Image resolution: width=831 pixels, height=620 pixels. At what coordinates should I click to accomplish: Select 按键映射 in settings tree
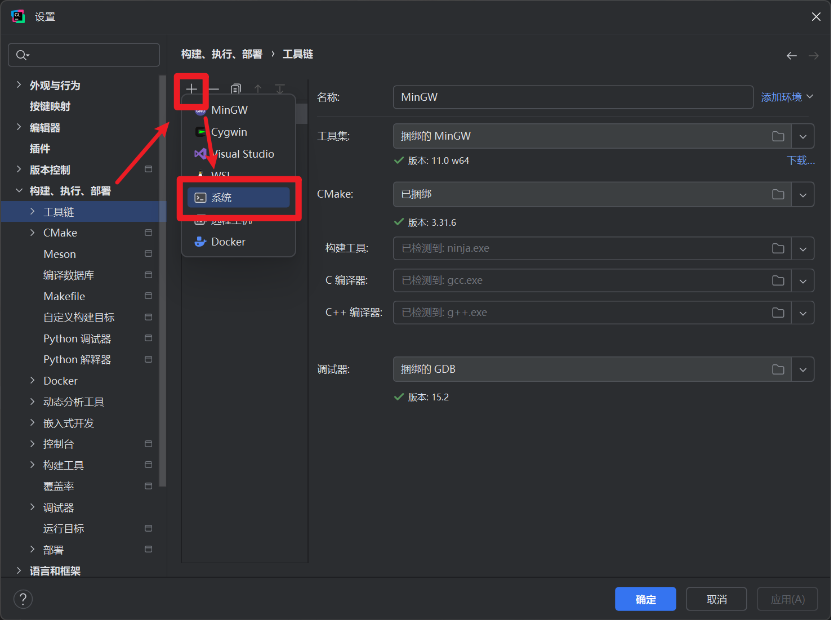[x=50, y=107]
